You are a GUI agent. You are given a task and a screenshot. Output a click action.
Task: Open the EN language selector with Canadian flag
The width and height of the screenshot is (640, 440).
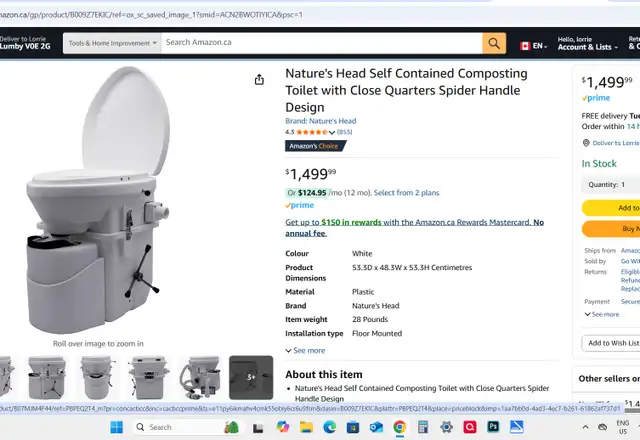coord(533,46)
